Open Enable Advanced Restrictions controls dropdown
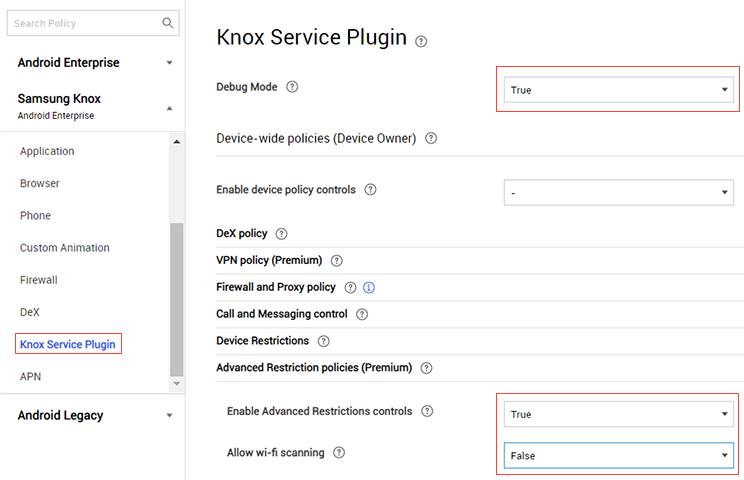This screenshot has width=744, height=480. coord(618,414)
